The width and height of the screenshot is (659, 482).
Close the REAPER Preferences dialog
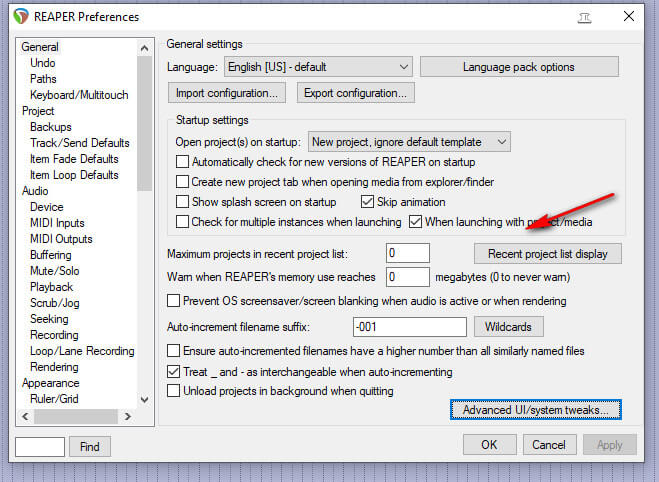click(x=629, y=16)
